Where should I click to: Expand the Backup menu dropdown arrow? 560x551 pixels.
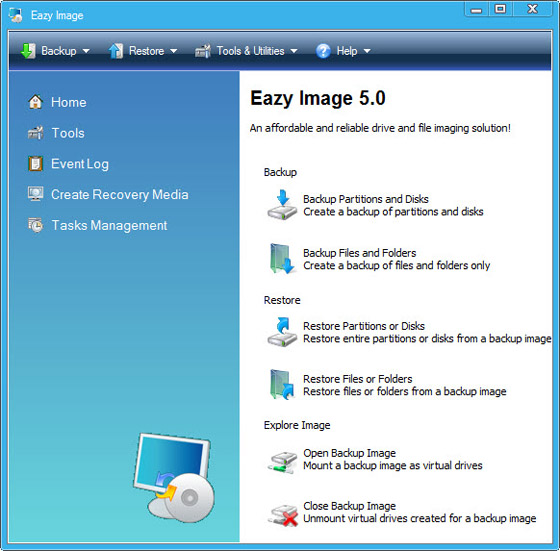[86, 51]
